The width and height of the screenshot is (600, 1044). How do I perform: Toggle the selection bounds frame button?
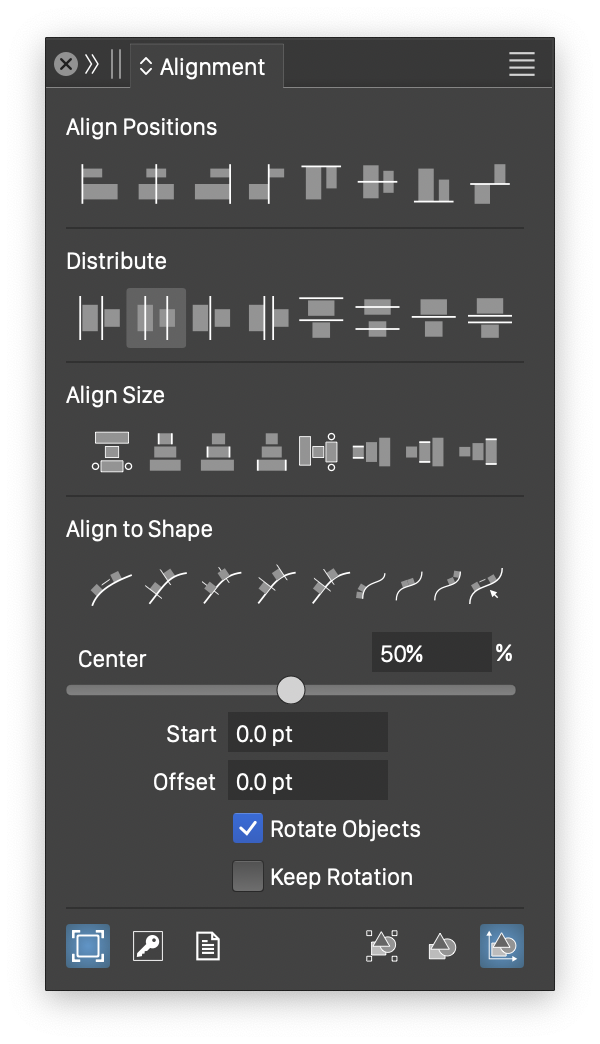[x=88, y=945]
